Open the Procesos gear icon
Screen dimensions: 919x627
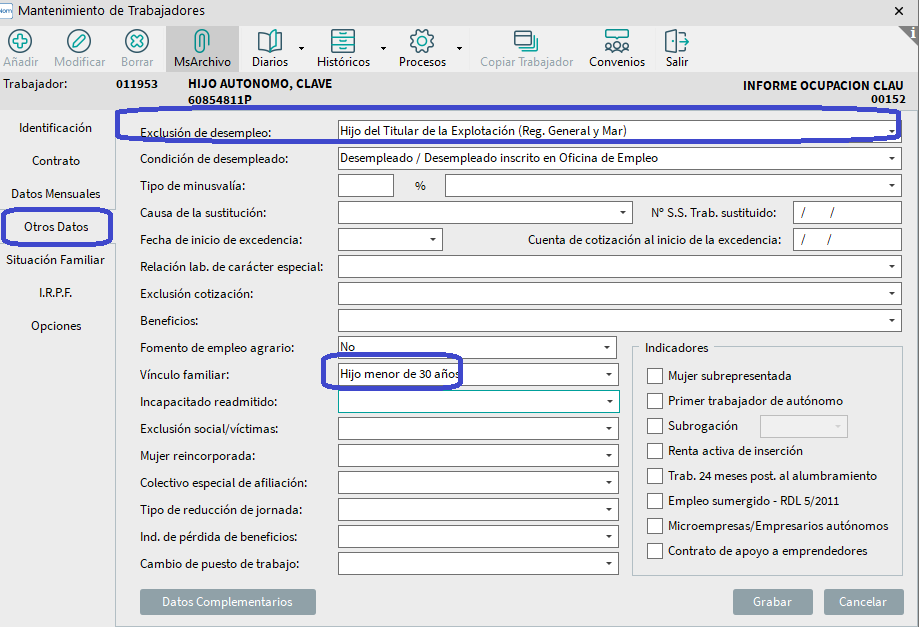pos(422,42)
